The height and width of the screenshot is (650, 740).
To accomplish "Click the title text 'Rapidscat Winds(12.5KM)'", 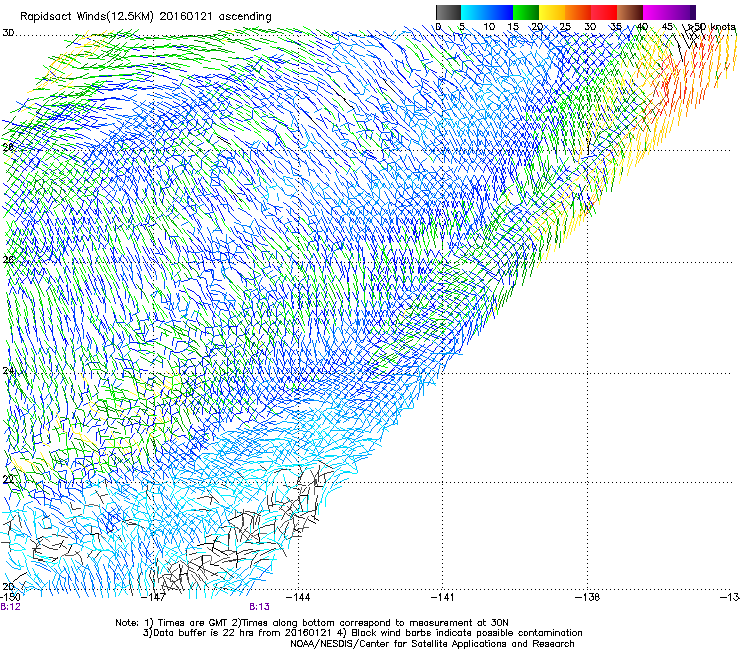I will pyautogui.click(x=87, y=17).
